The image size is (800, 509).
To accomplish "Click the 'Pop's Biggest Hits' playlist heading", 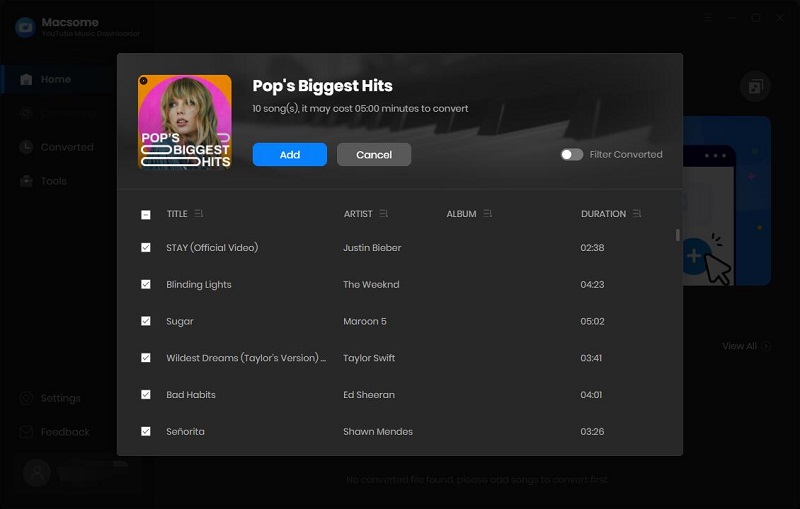I will (x=322, y=86).
